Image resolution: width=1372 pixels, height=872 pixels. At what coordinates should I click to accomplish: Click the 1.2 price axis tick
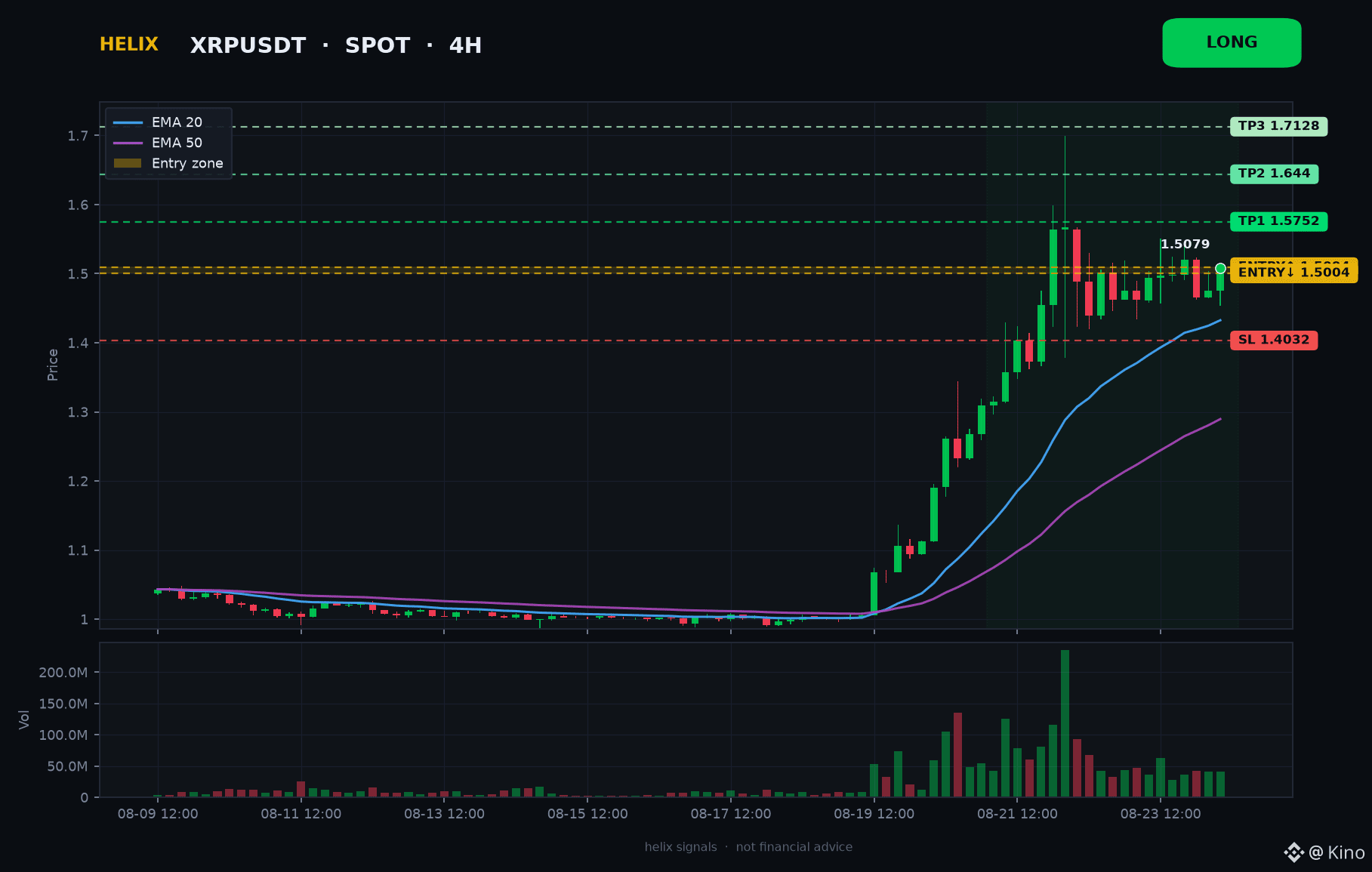coord(78,482)
